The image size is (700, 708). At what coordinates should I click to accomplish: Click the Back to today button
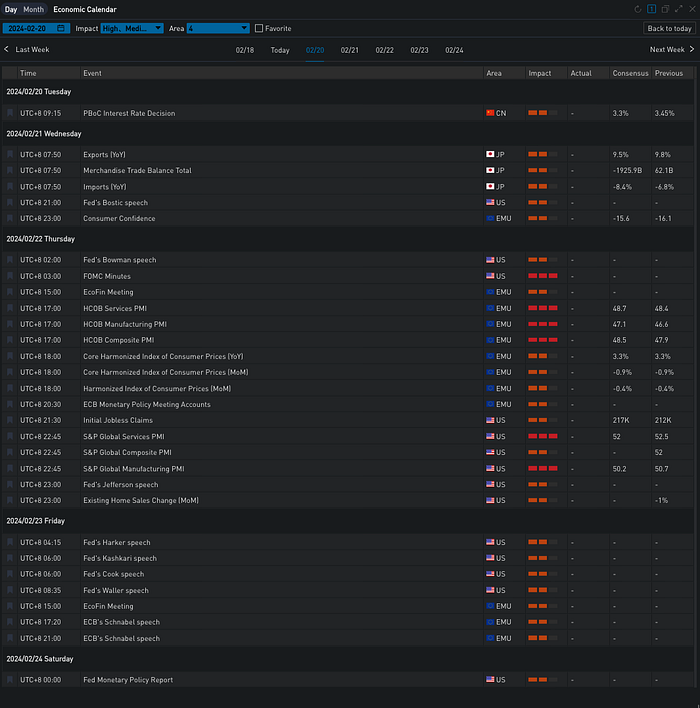[x=668, y=29]
